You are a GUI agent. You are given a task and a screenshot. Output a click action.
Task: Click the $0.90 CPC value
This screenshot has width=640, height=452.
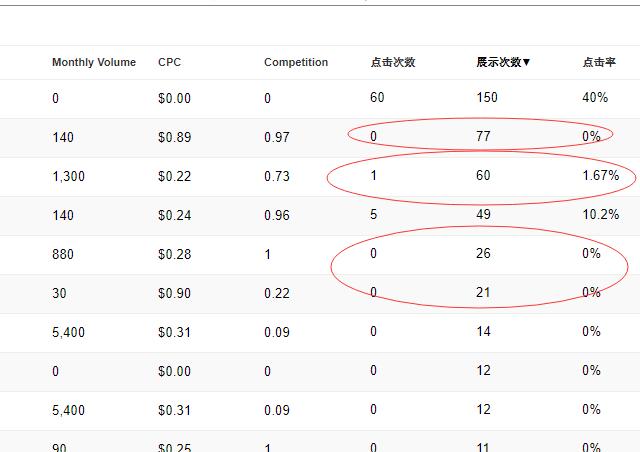(174, 293)
